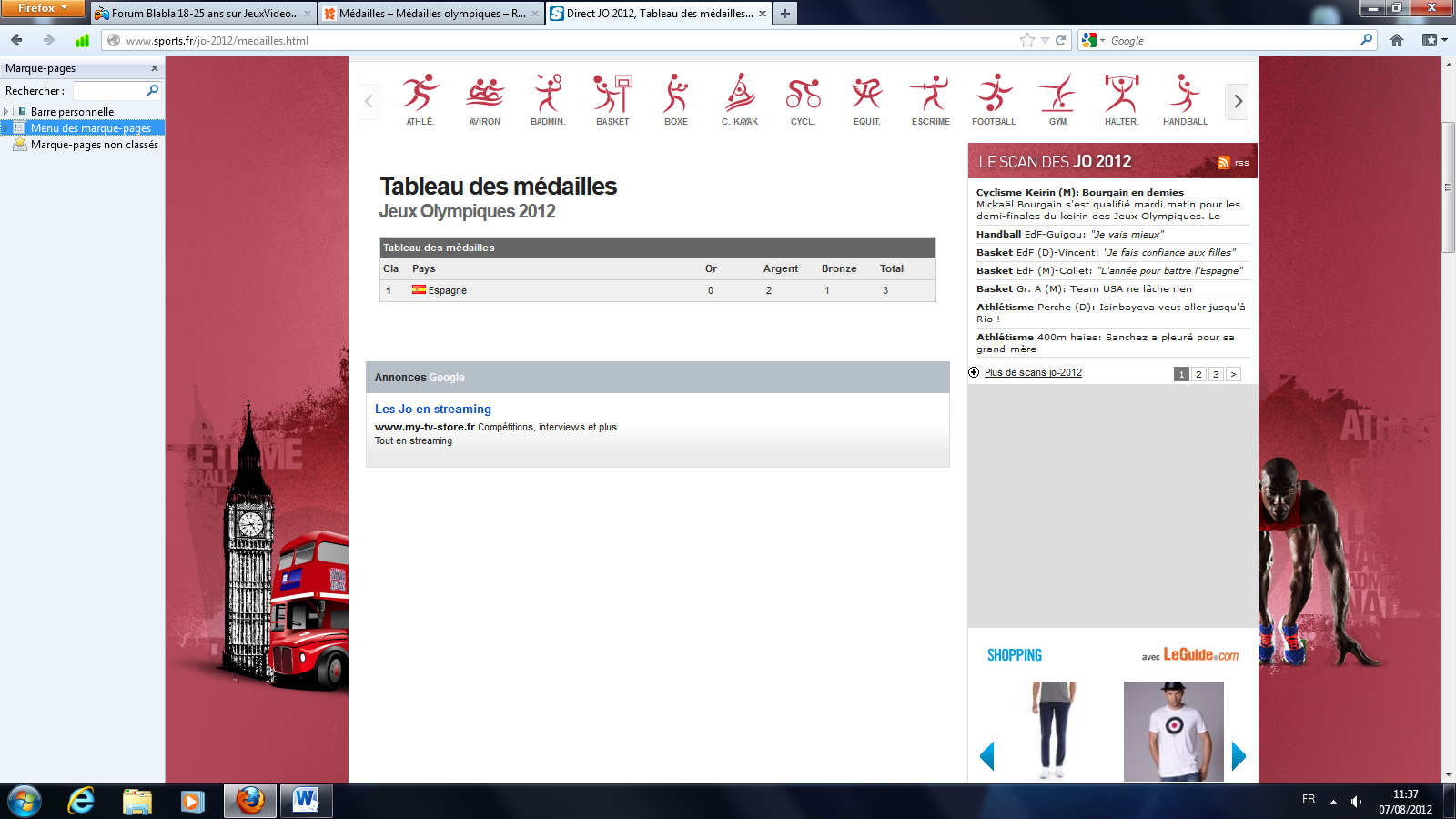Open the Haltérophilie sport icon
The height and width of the screenshot is (819, 1456).
[x=1121, y=99]
